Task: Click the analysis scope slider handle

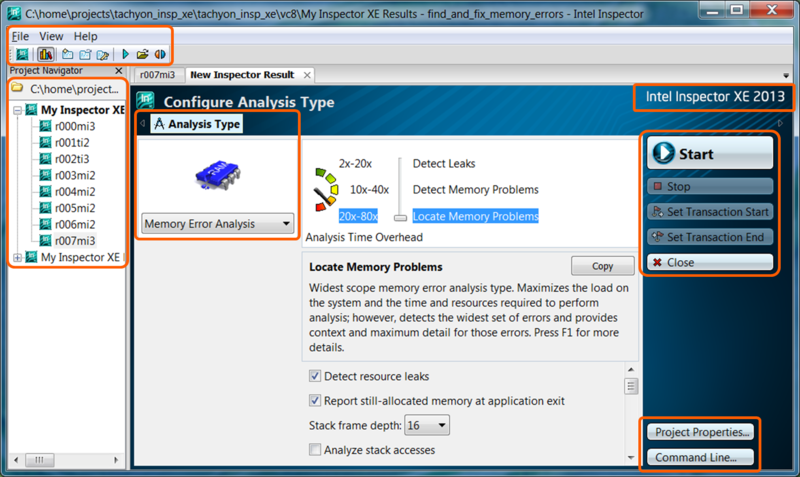Action: pyautogui.click(x=401, y=218)
